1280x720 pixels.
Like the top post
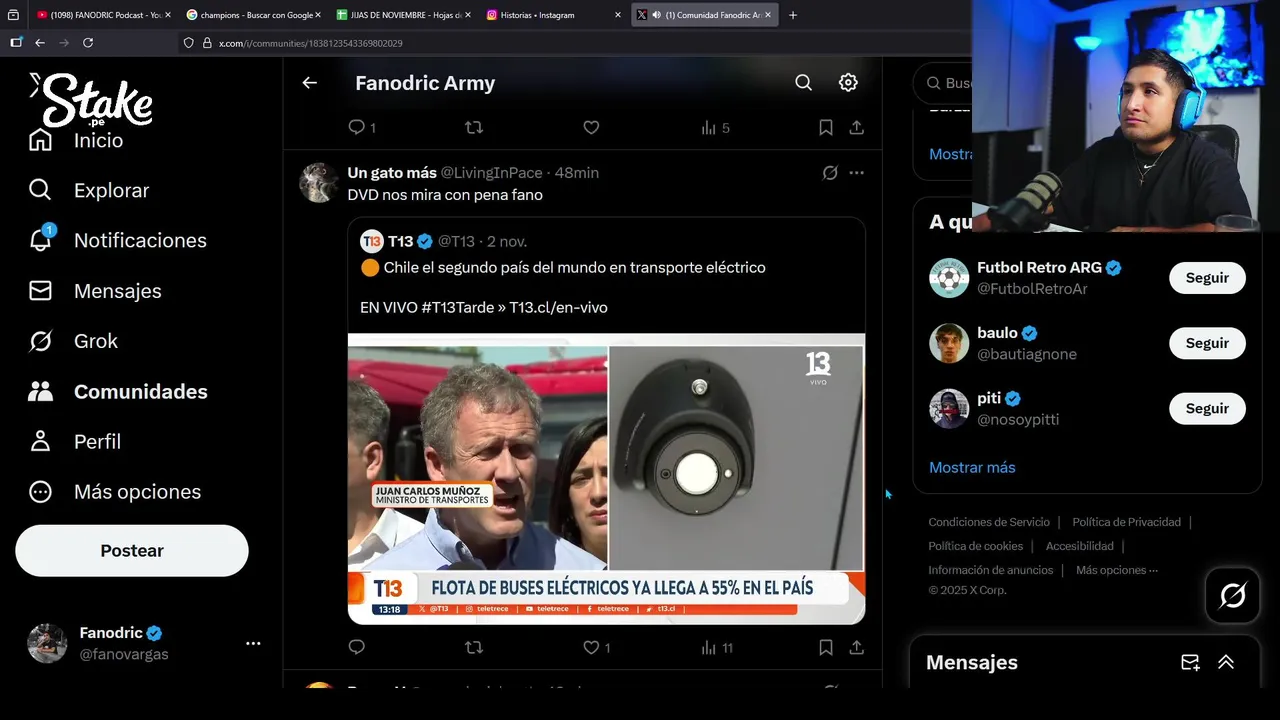591,127
